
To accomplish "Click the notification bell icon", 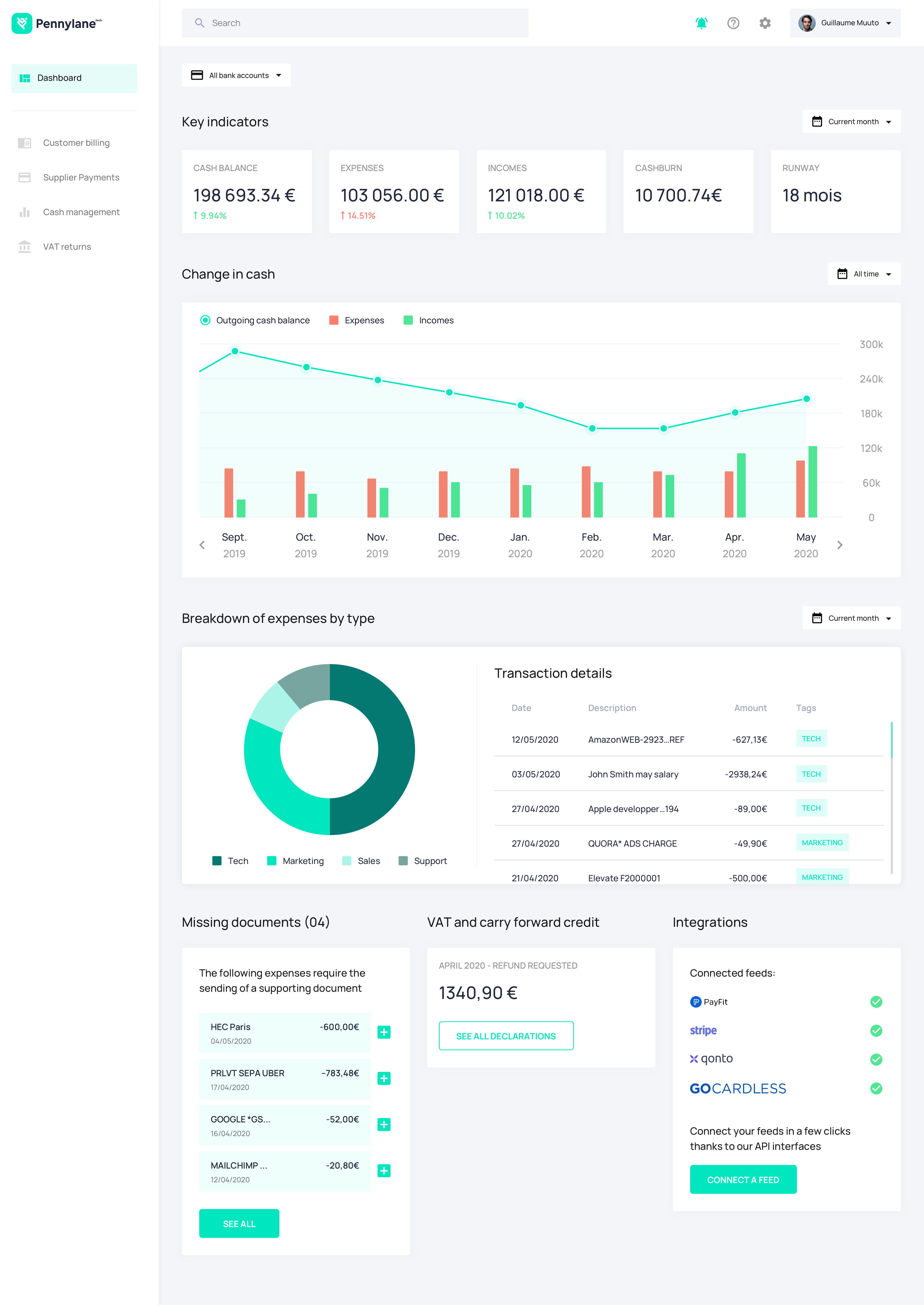I will [x=701, y=23].
